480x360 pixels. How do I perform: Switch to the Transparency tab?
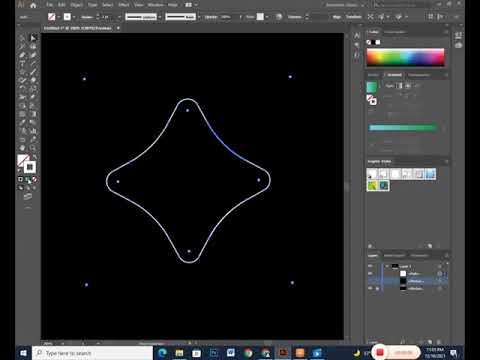pos(419,75)
